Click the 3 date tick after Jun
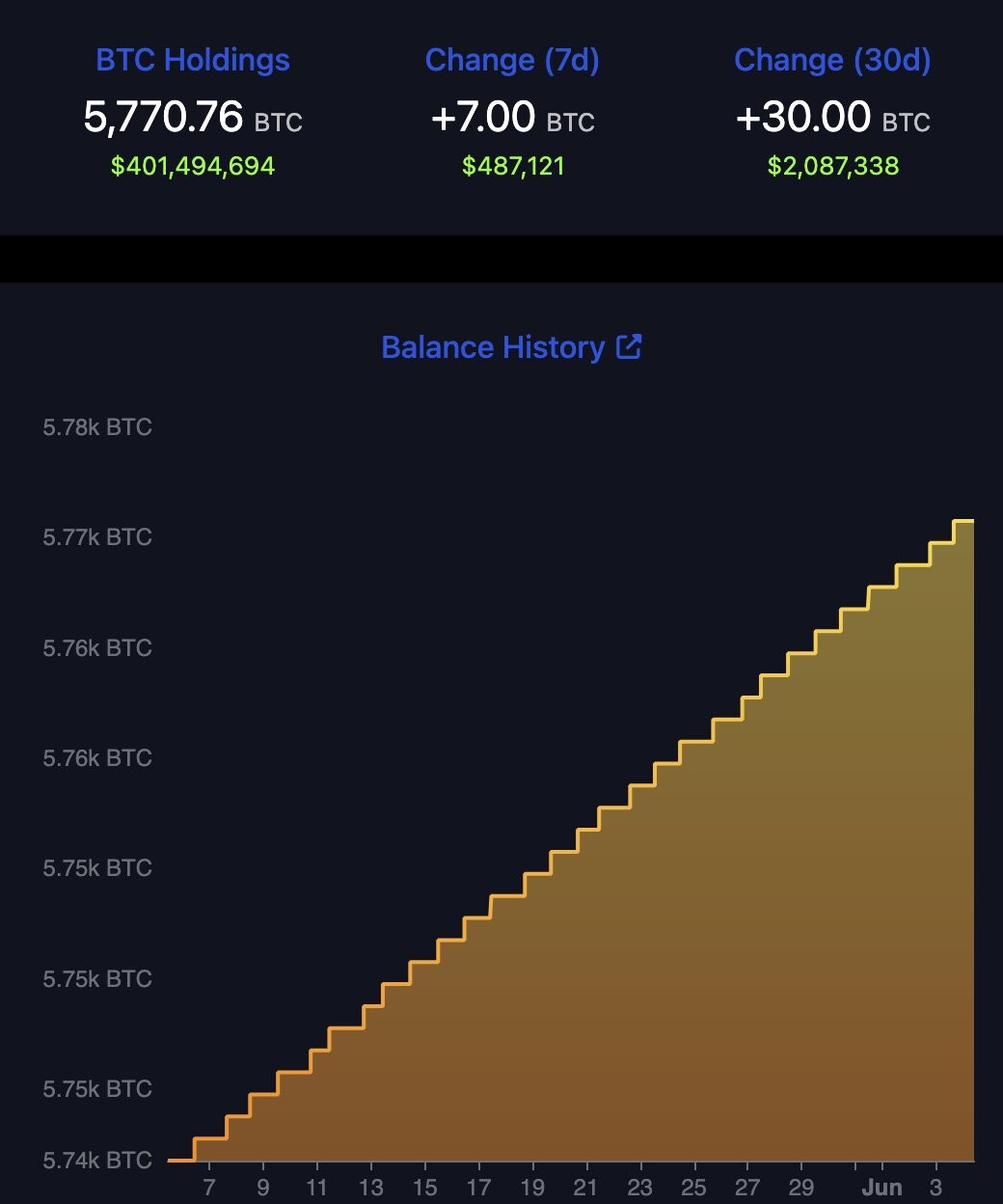This screenshot has width=1003, height=1204. [x=935, y=1187]
